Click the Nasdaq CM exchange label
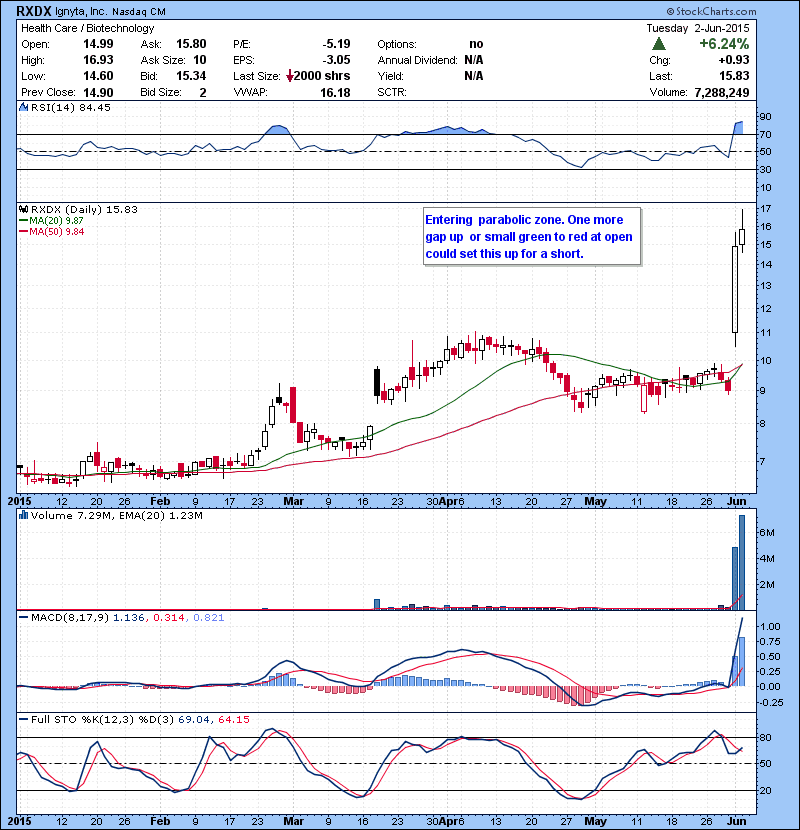This screenshot has width=800, height=830. [x=139, y=12]
